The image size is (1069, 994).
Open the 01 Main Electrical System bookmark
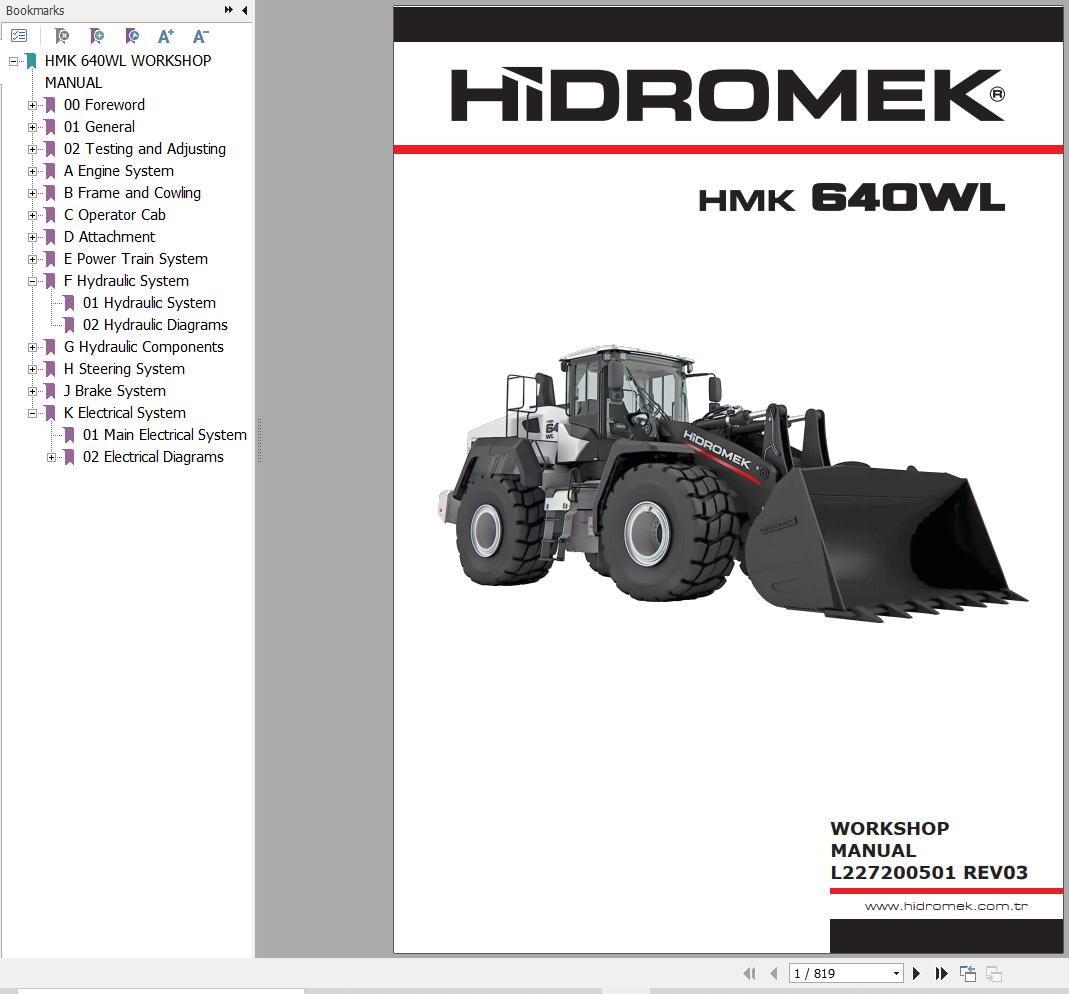pos(165,435)
